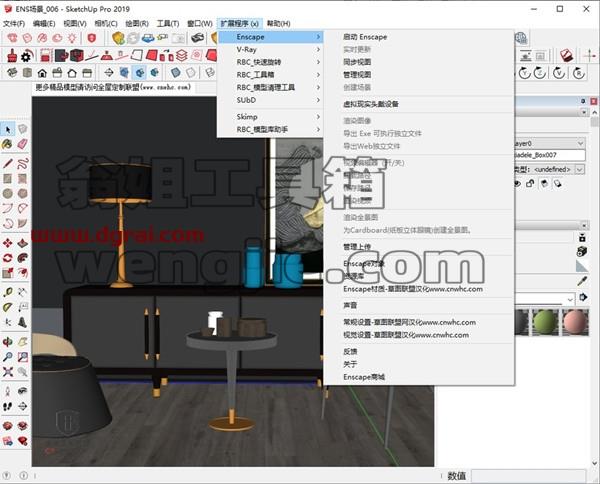Click 启动 Enscape menu entry
Screen dimensions: 600x484
tap(365, 37)
